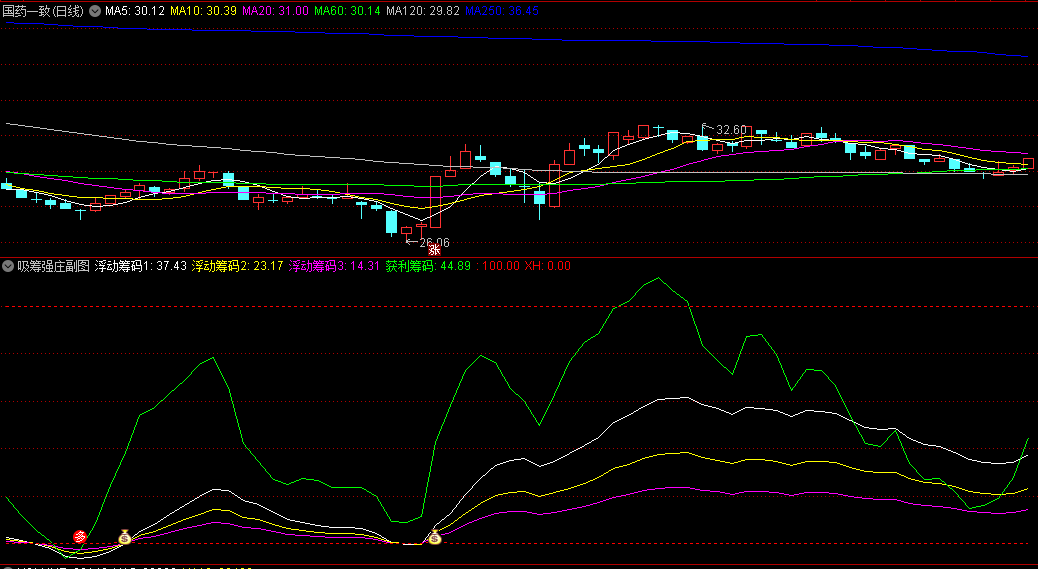Viewport: 1038px width, 569px height.
Task: Click the money bag icon near 多 signal
Action: 124,537
